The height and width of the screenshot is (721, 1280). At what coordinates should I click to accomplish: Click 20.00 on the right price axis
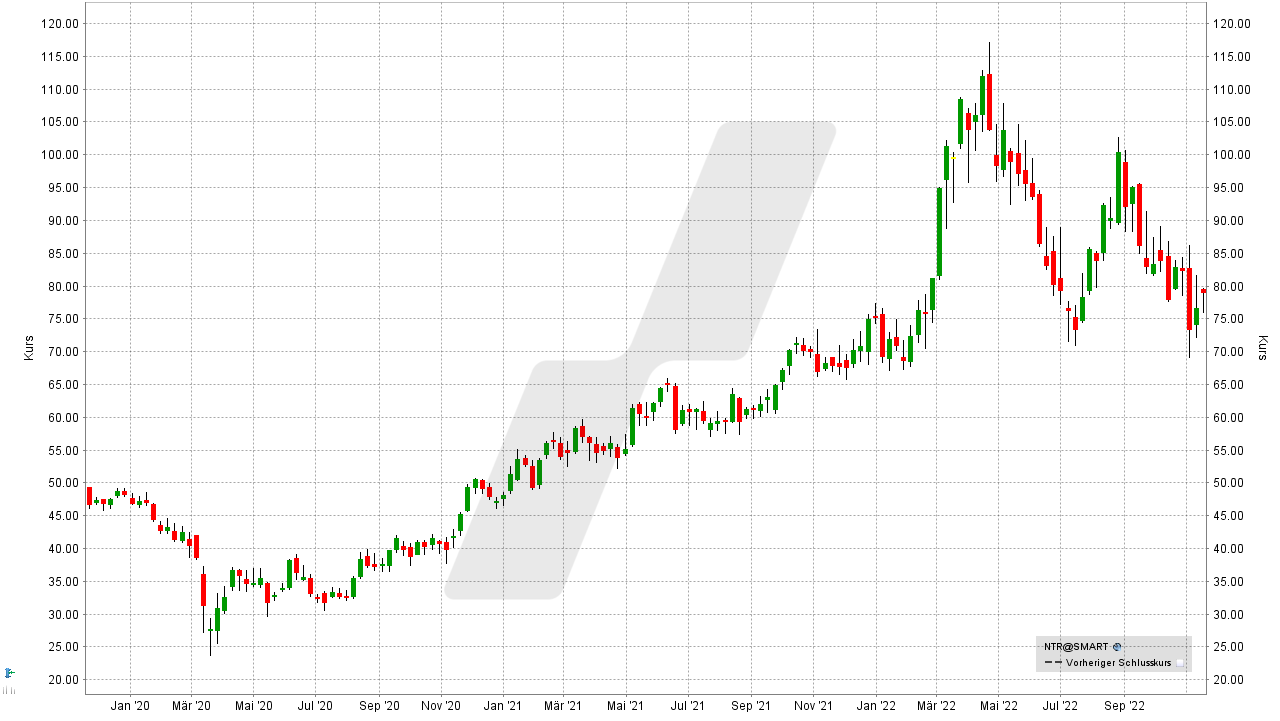pos(1227,680)
